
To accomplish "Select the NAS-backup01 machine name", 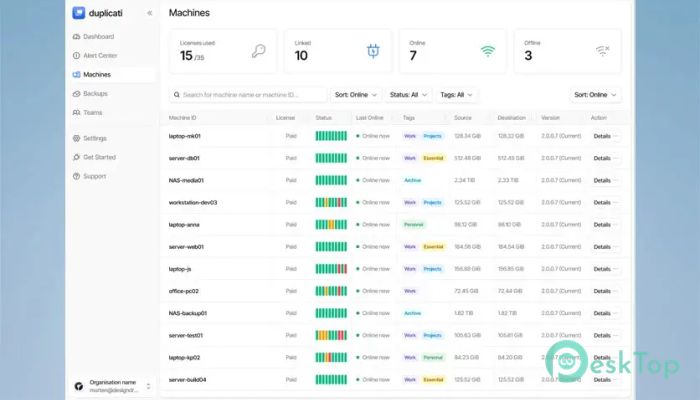I will (188, 313).
